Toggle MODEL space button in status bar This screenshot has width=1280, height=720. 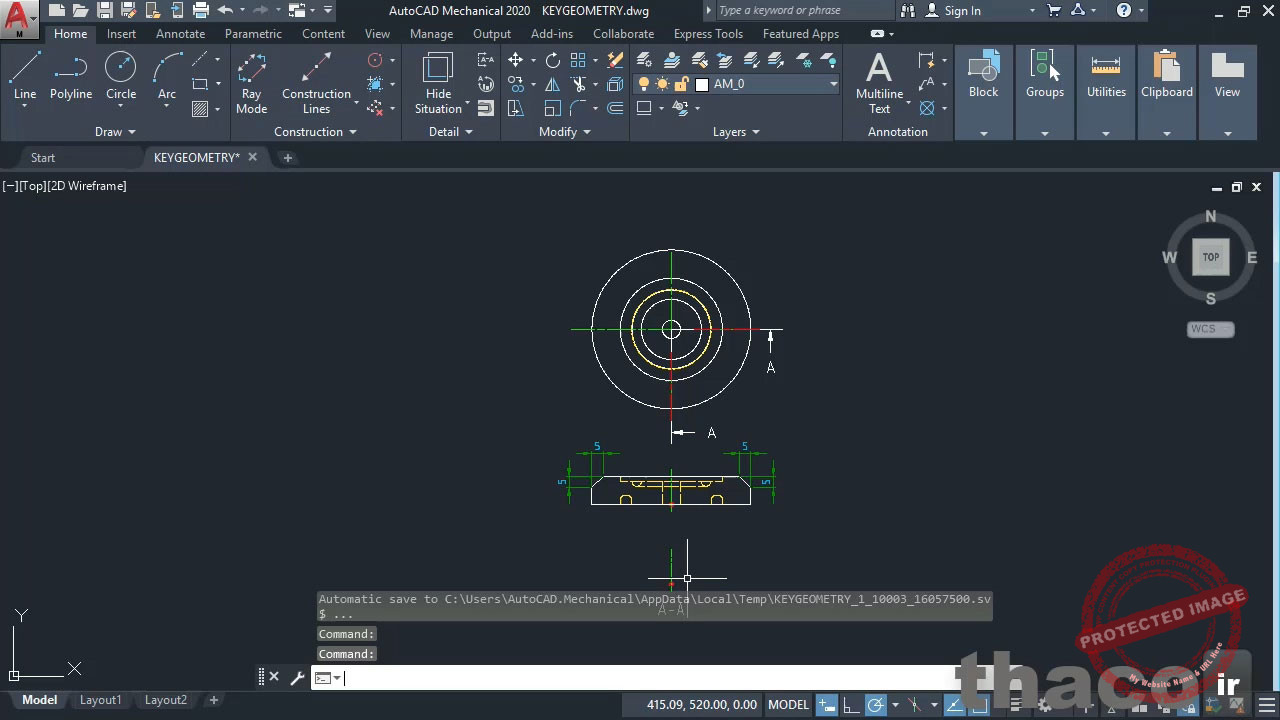[x=788, y=704]
